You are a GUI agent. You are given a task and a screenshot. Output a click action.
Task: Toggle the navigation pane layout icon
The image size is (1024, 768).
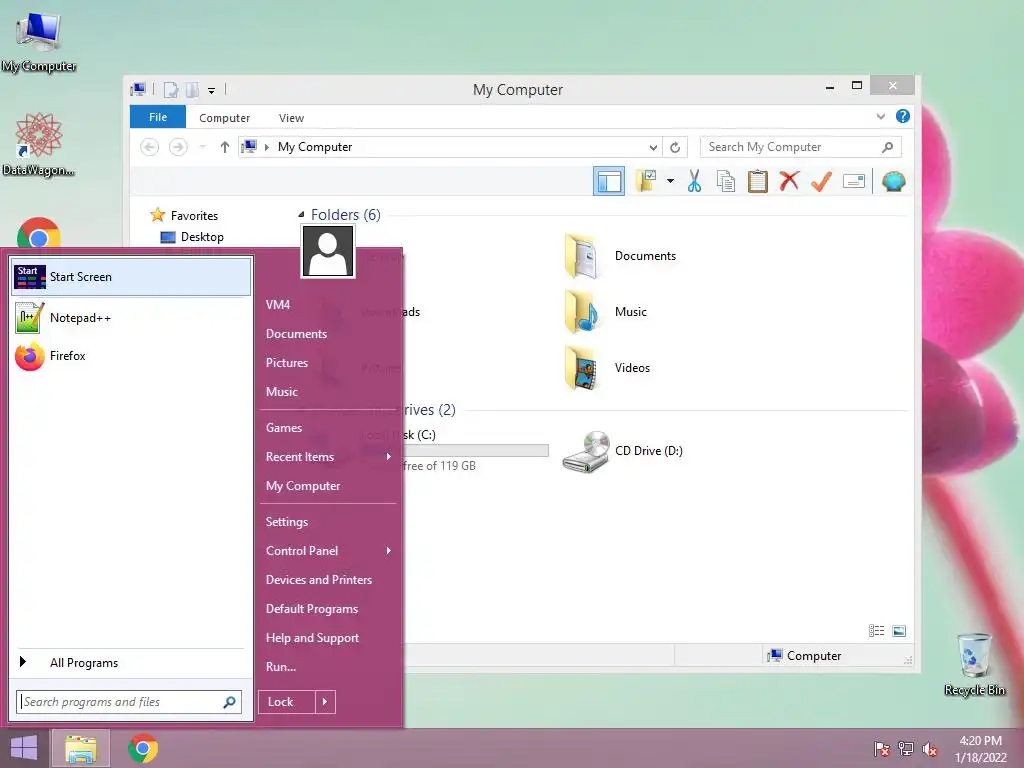point(609,182)
